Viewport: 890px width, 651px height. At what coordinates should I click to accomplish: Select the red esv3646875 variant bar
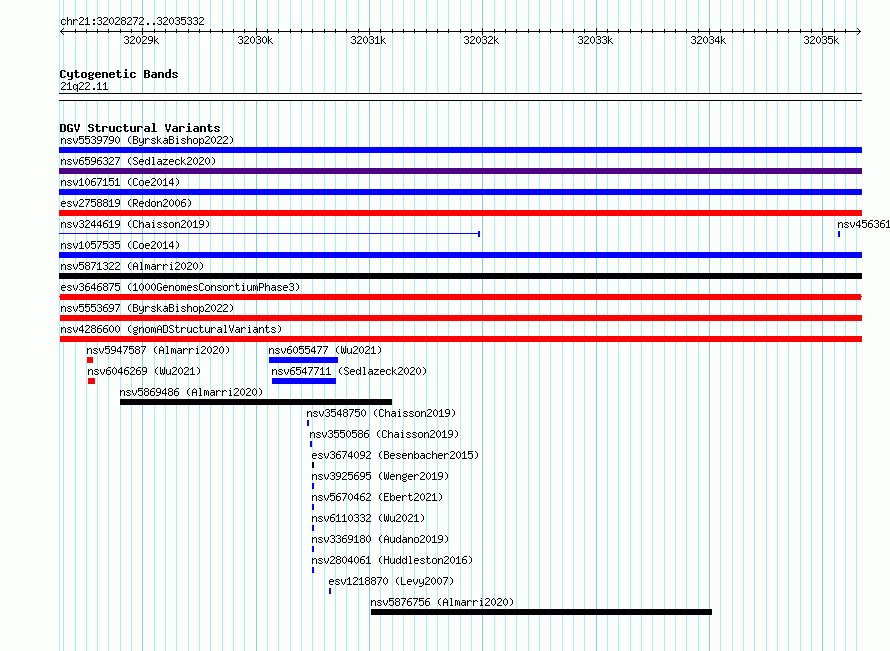click(460, 297)
